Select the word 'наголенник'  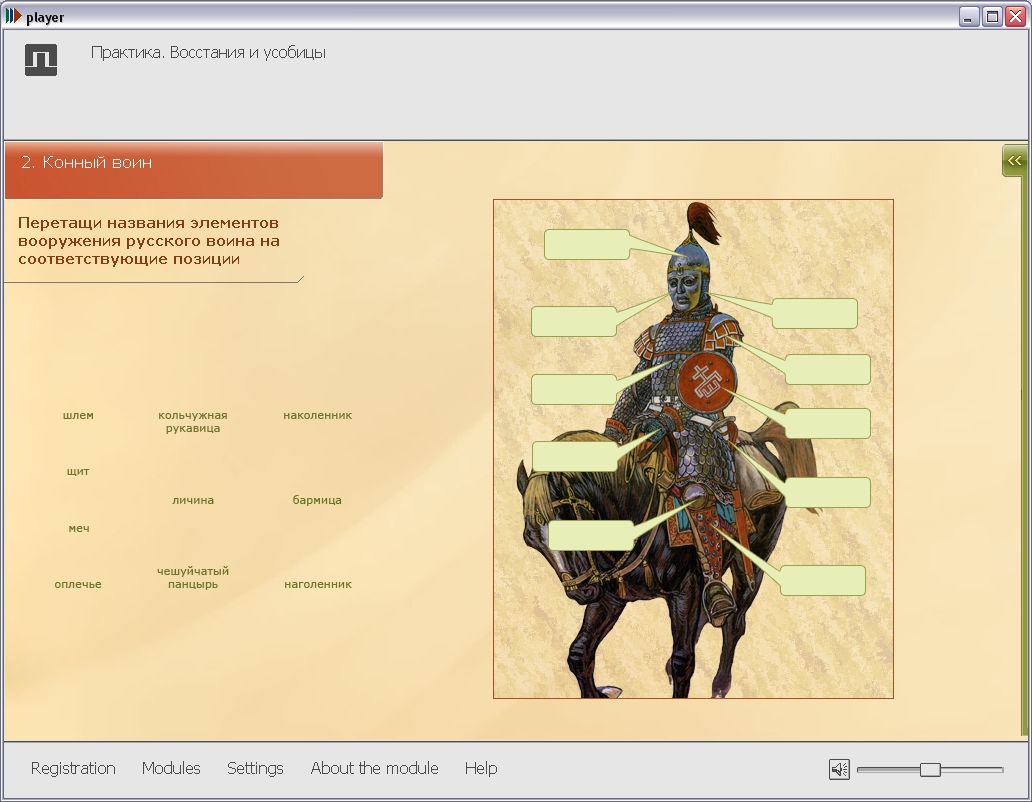point(318,584)
